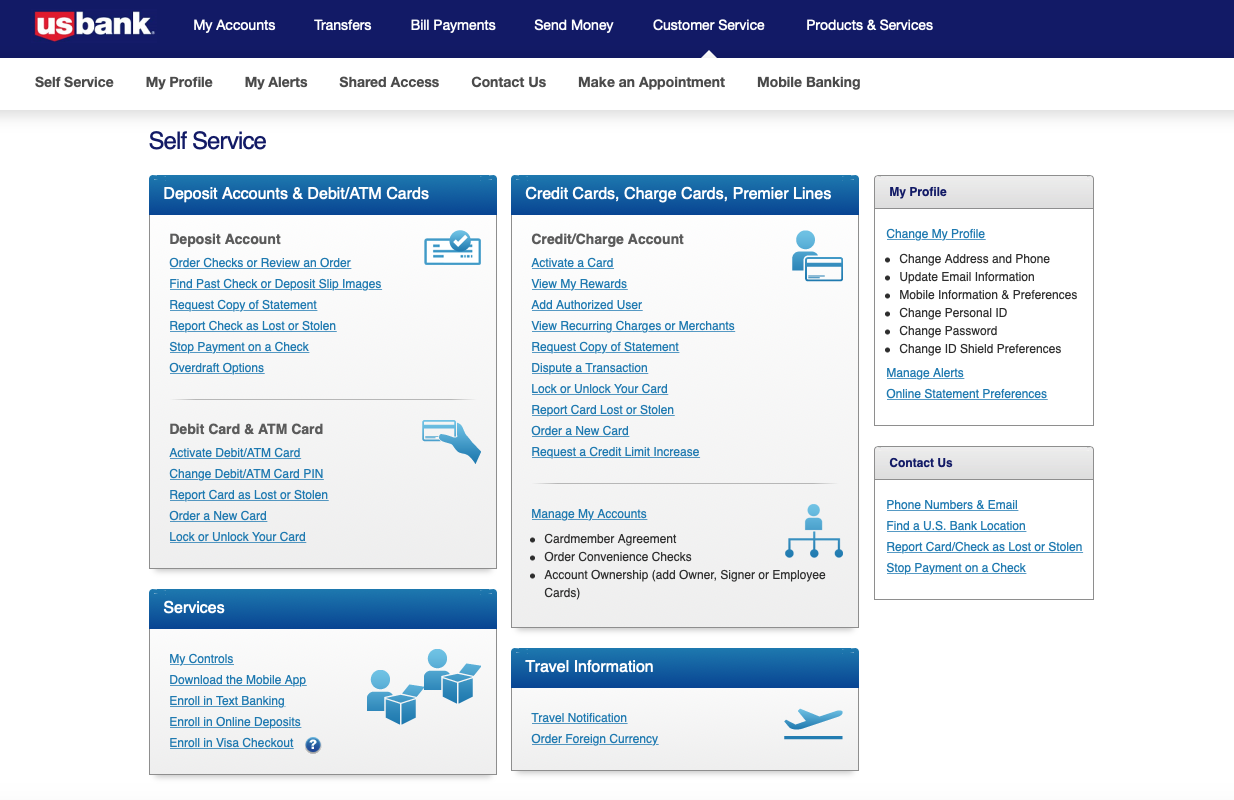Click Enroll in Visa Checkout

pos(232,743)
